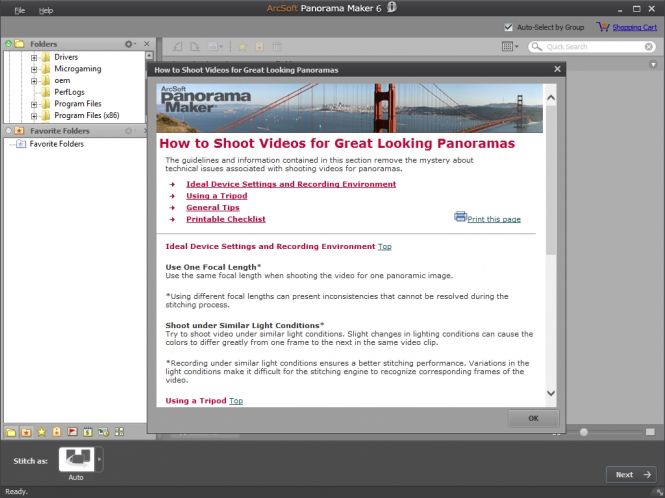The width and height of the screenshot is (665, 498).
Task: Click the help dialog scrollbar down arrow
Action: [x=551, y=393]
